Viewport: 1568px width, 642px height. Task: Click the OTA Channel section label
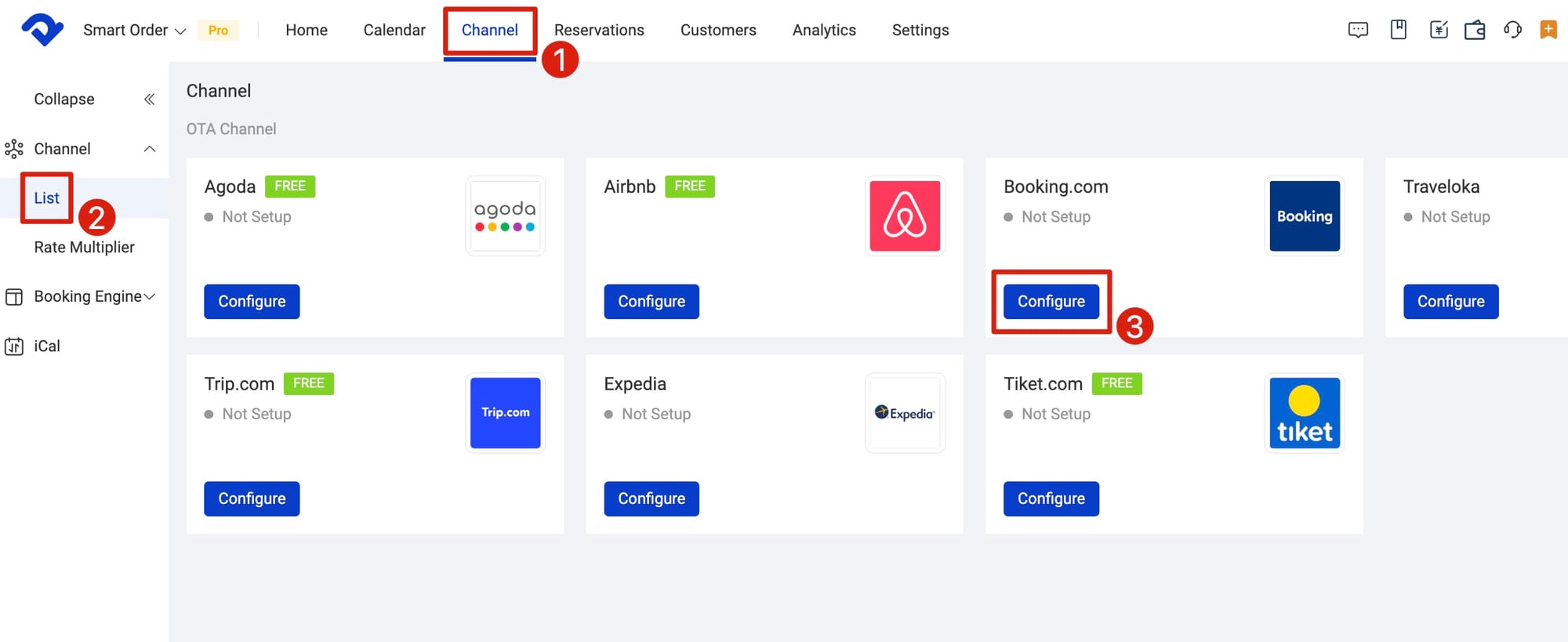231,129
